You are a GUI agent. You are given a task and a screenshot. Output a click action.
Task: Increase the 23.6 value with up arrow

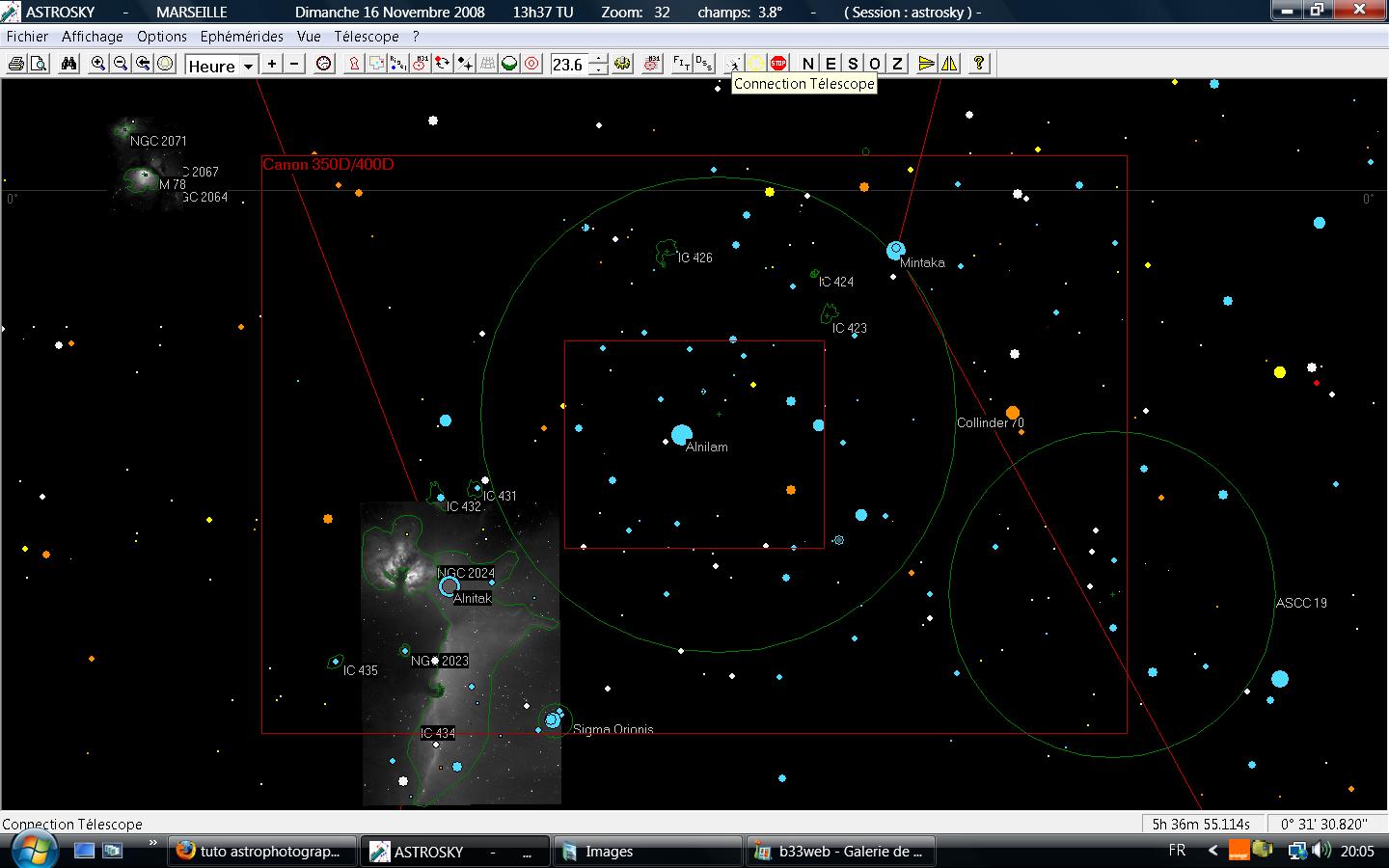coord(599,59)
